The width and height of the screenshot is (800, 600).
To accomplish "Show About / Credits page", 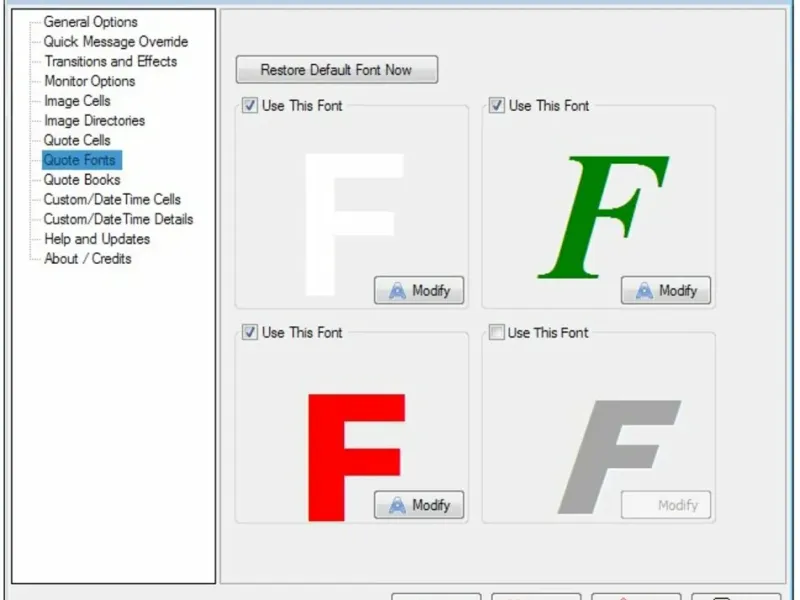I will 88,259.
